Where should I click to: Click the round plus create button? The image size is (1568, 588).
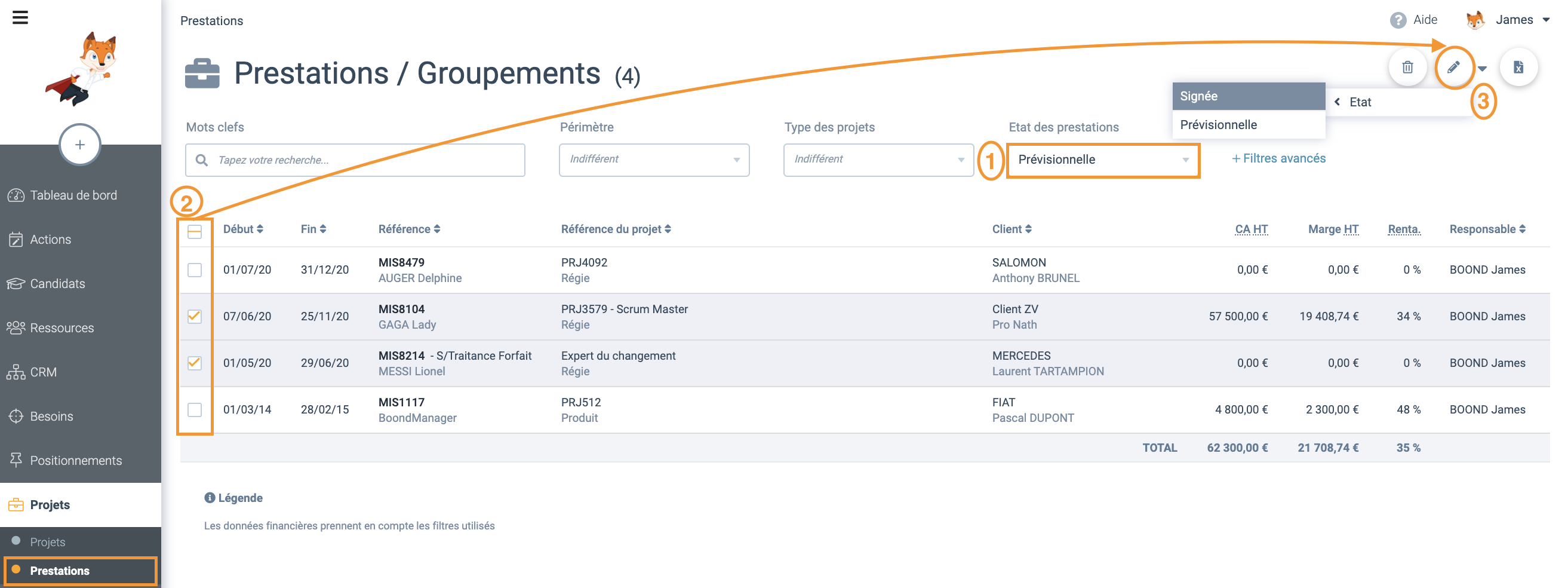pos(80,145)
